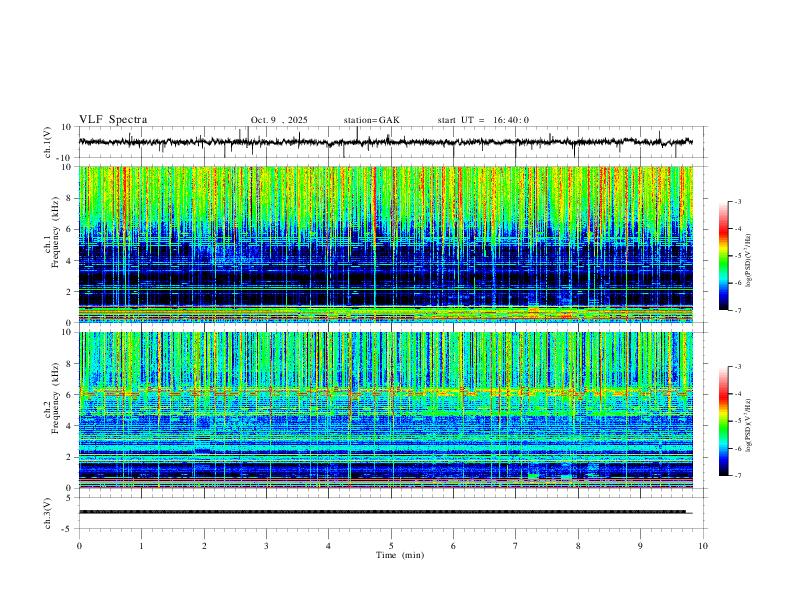This screenshot has height=612, width=792.
Task: Click the ch.2 spectrogram panel
Action: point(385,410)
